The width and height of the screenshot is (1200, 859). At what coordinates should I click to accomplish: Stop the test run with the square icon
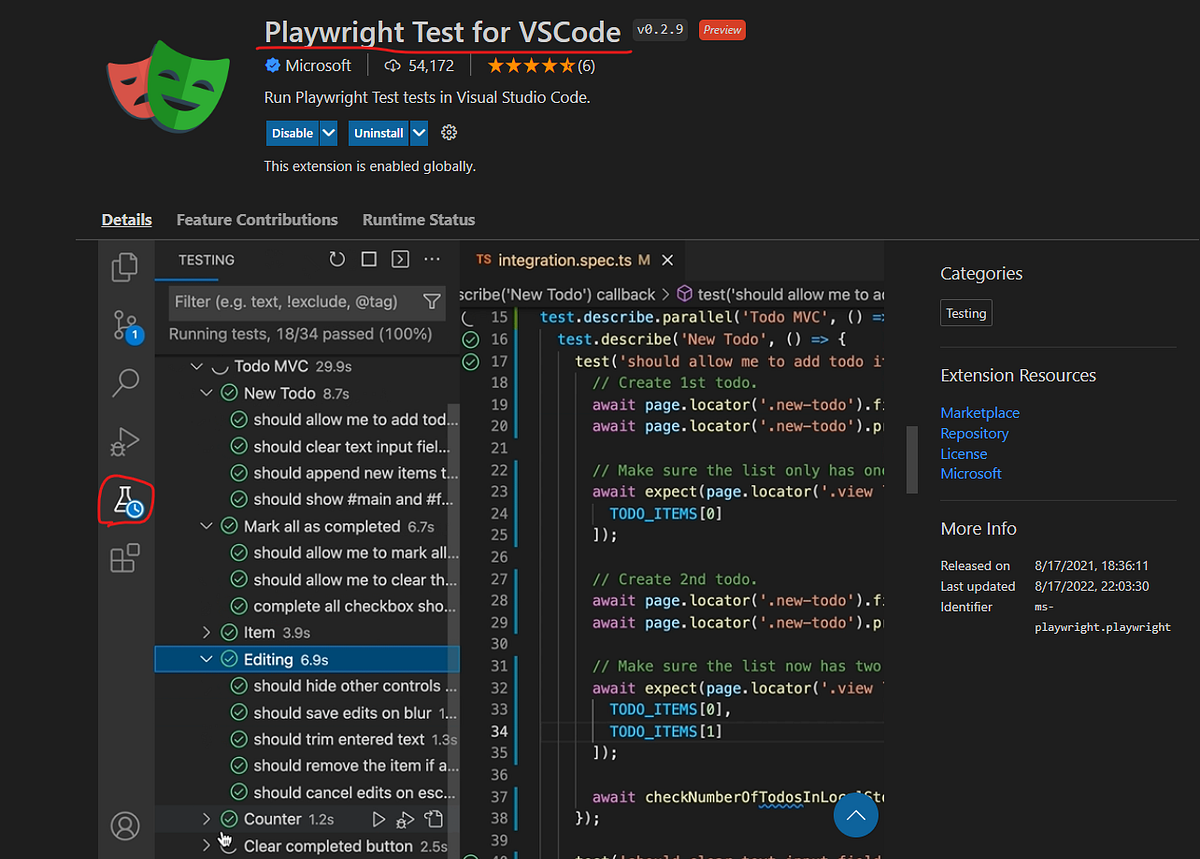(368, 258)
